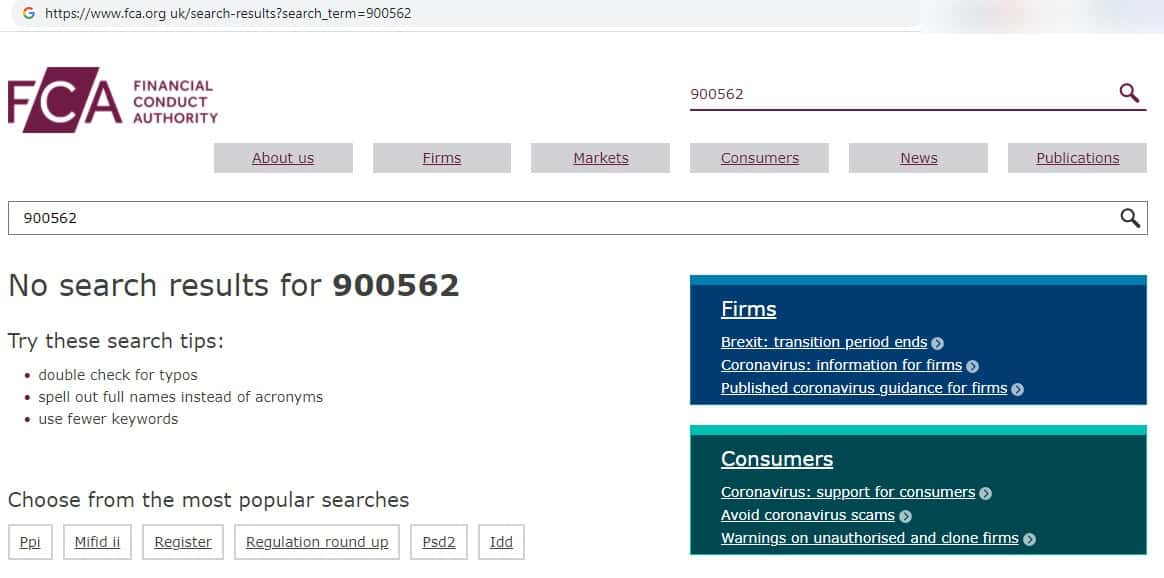
Task: Open the News navigation menu
Action: [x=918, y=158]
